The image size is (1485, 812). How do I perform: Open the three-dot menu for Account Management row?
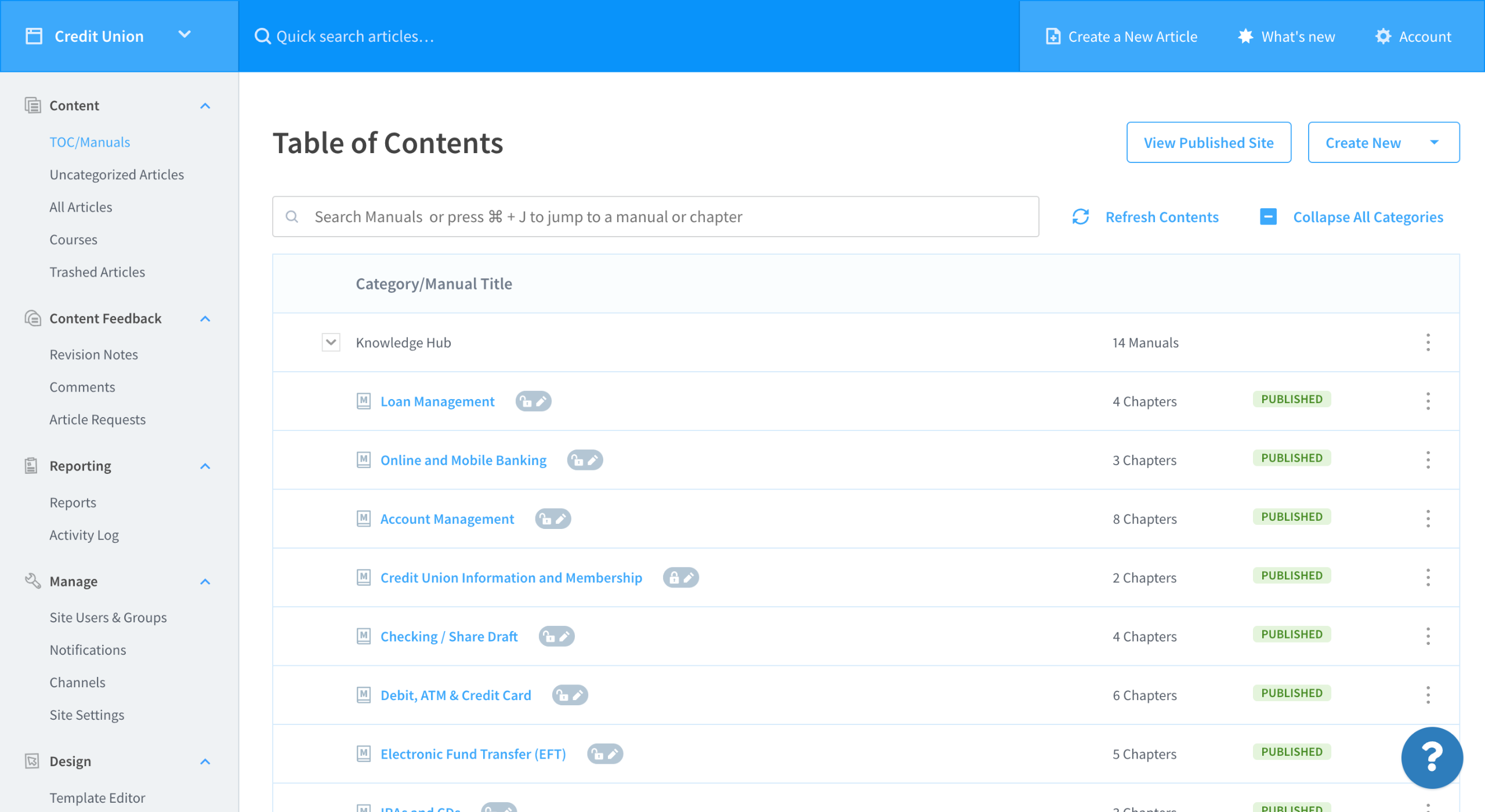point(1428,519)
